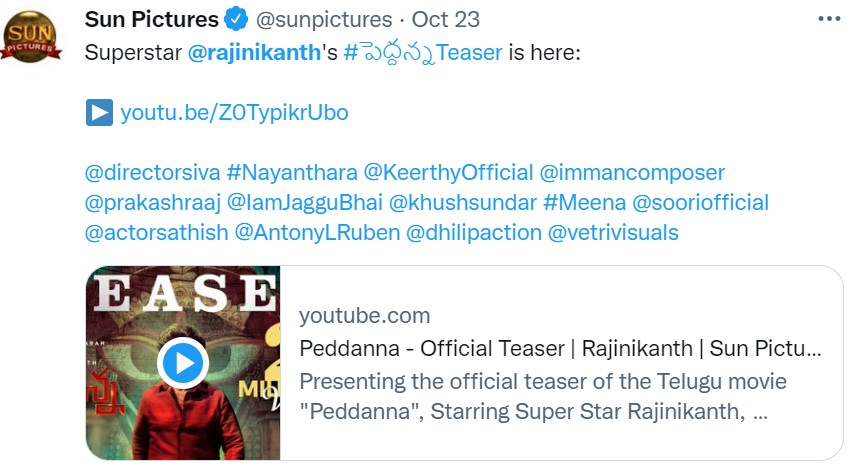Open the @immancomposer mention
This screenshot has width=867, height=466.
(632, 173)
